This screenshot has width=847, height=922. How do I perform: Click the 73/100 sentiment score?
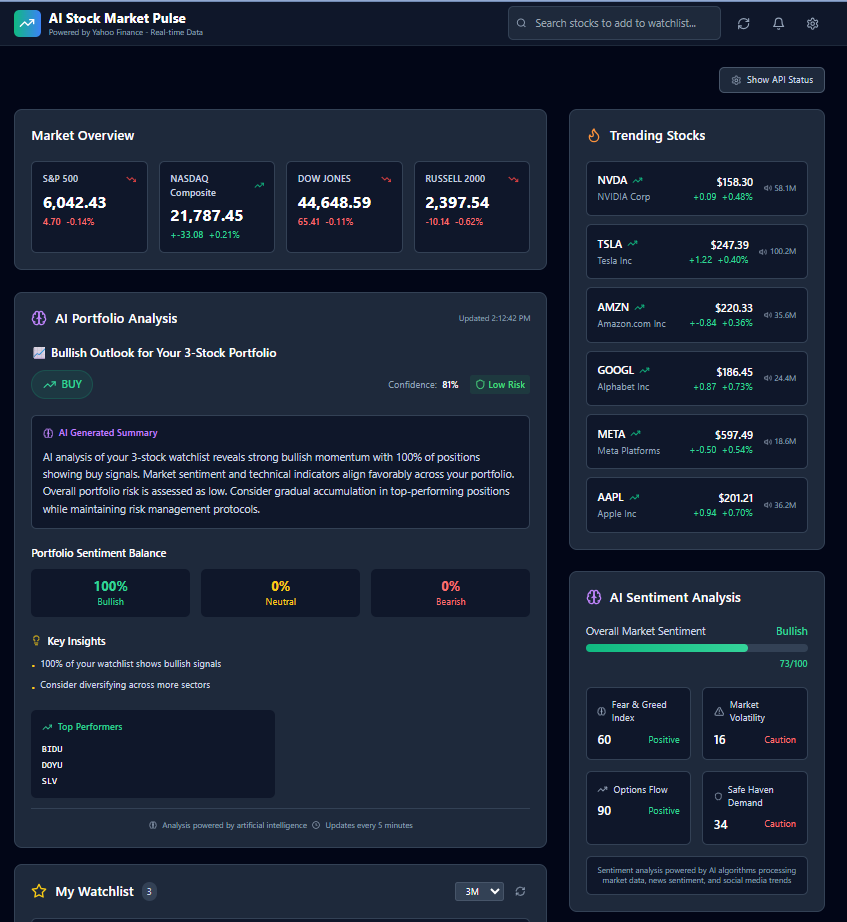click(793, 664)
